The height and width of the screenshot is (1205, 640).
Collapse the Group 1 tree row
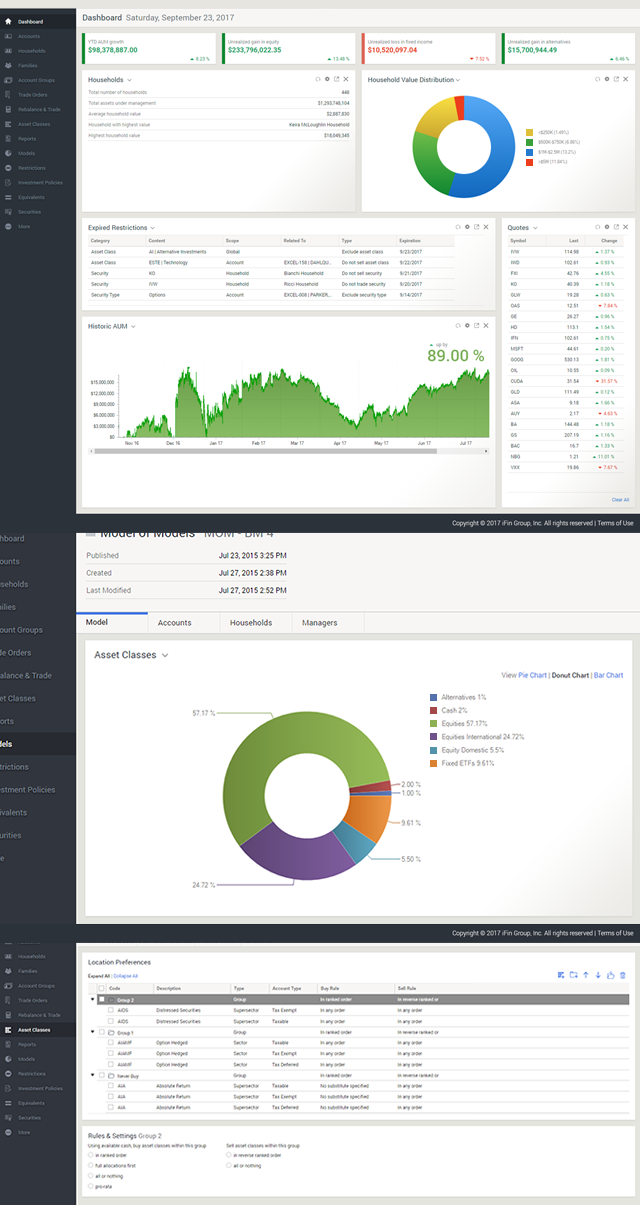(92, 1031)
